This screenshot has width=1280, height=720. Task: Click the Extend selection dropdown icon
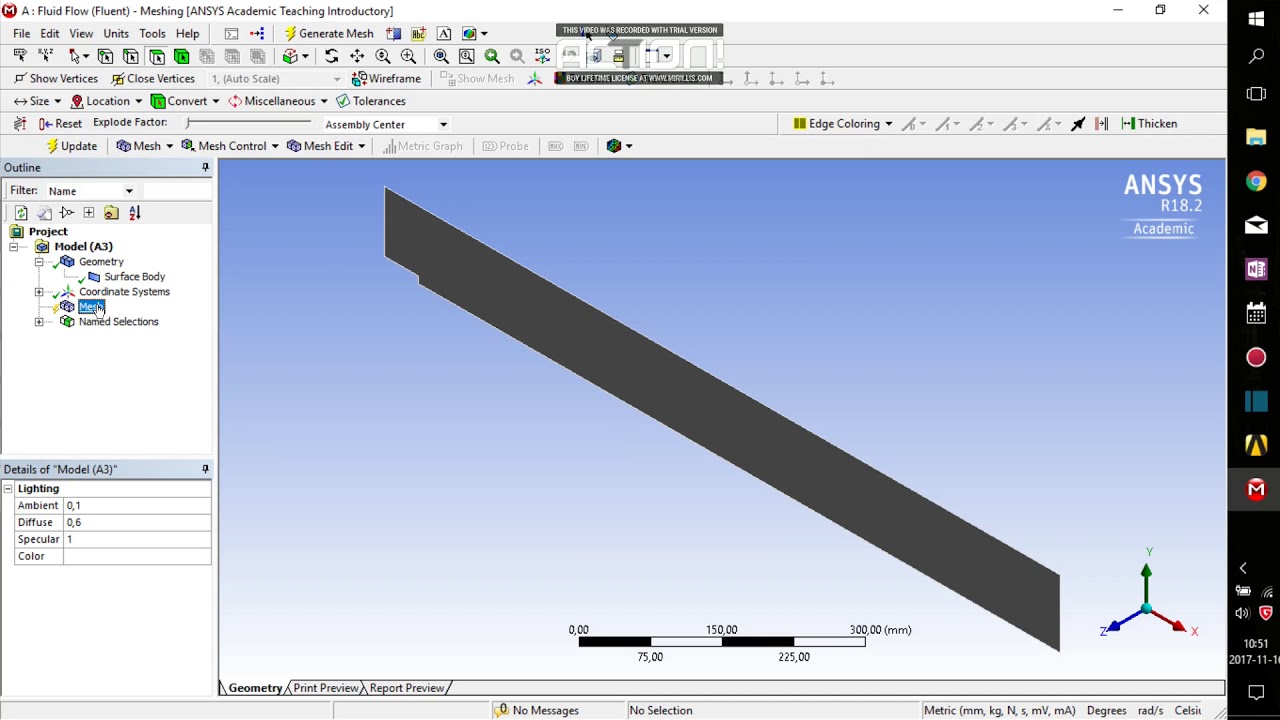coord(294,56)
